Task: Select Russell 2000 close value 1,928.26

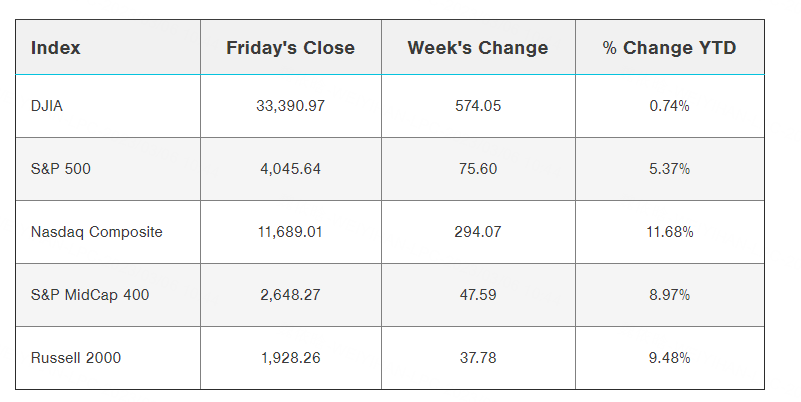Action: point(290,357)
